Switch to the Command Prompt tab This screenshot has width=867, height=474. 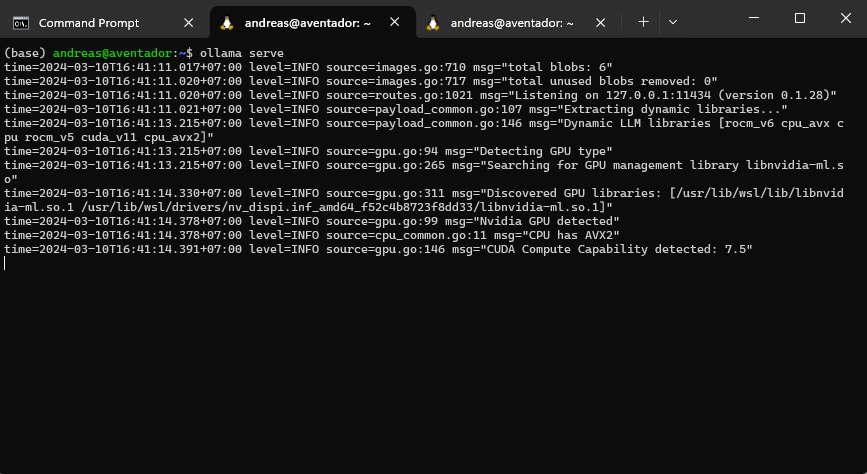(104, 23)
